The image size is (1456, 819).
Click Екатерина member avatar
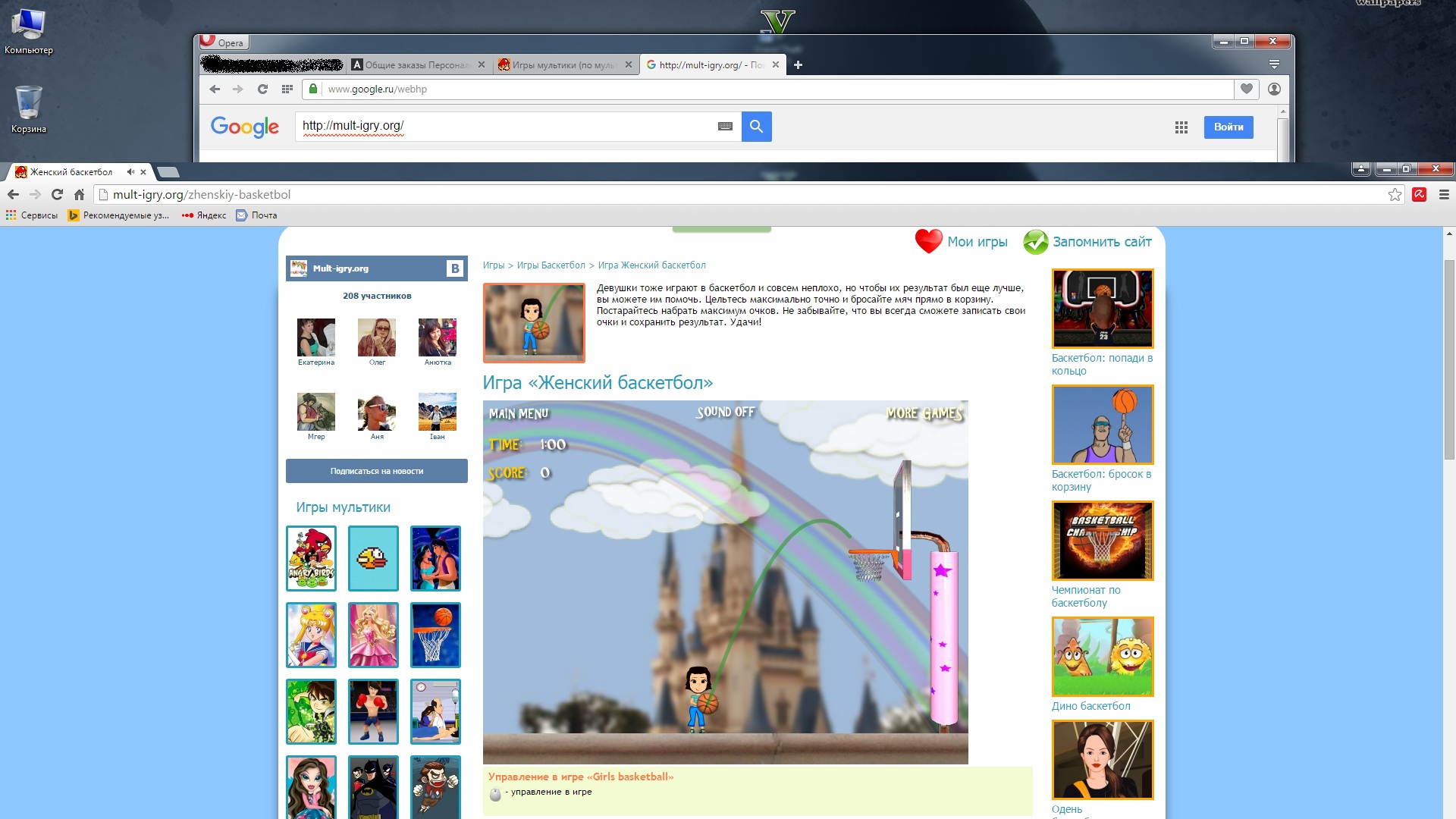pyautogui.click(x=316, y=337)
